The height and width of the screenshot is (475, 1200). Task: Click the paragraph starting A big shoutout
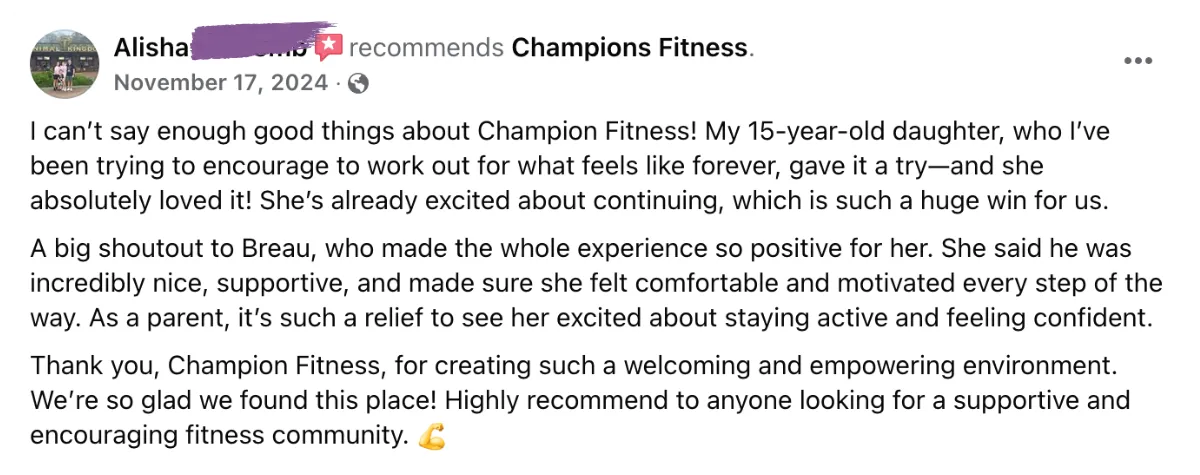point(596,284)
